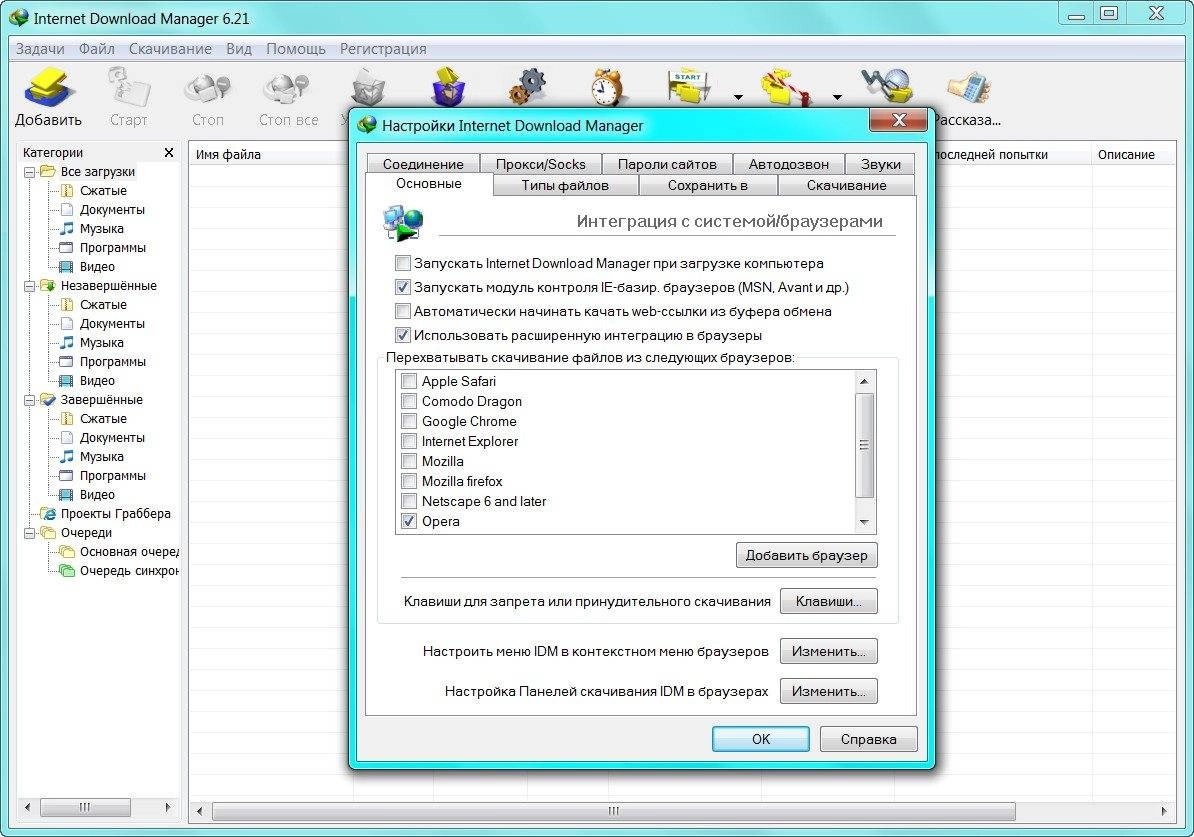Click browser list scroll-down arrow

coord(864,522)
